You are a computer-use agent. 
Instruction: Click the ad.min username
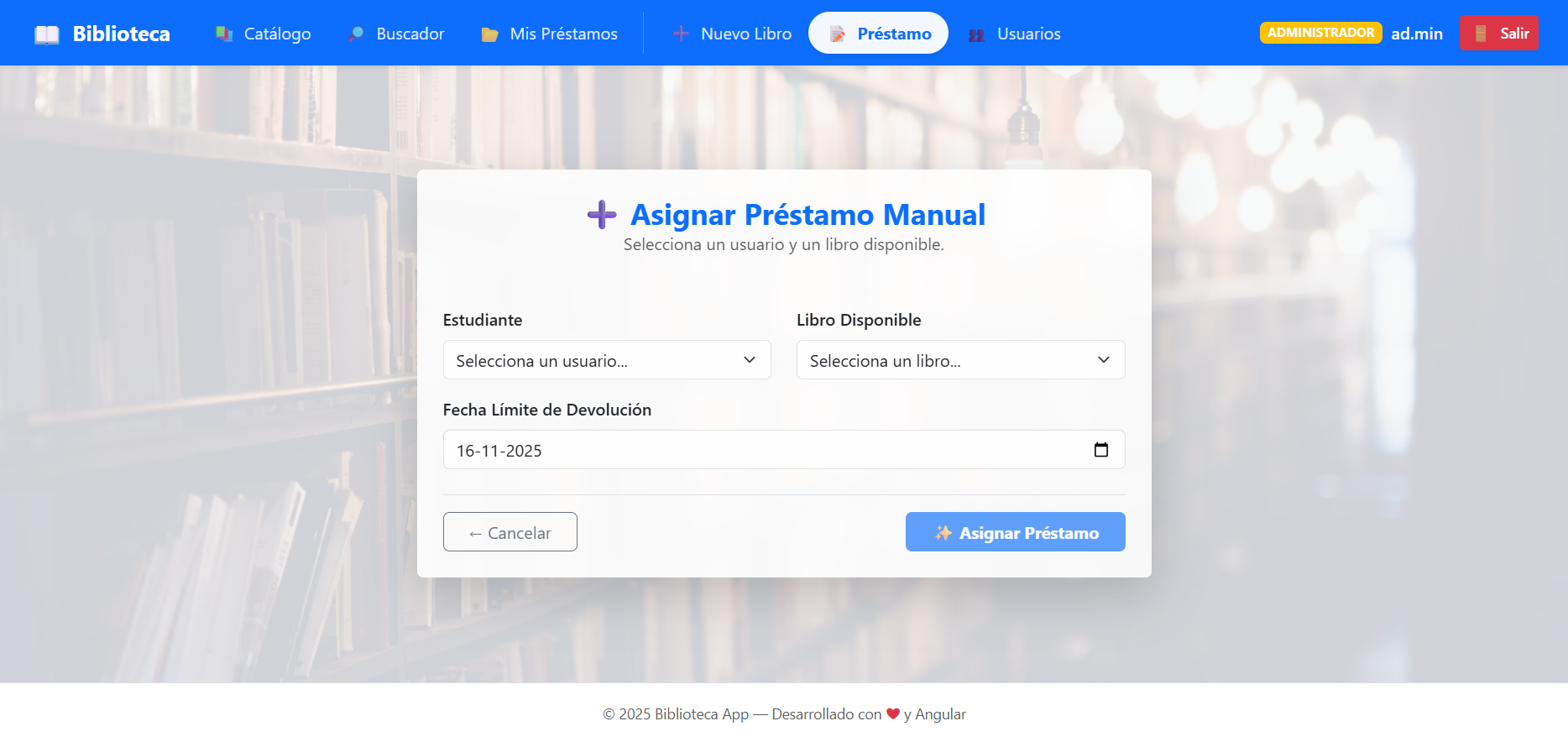(x=1417, y=34)
